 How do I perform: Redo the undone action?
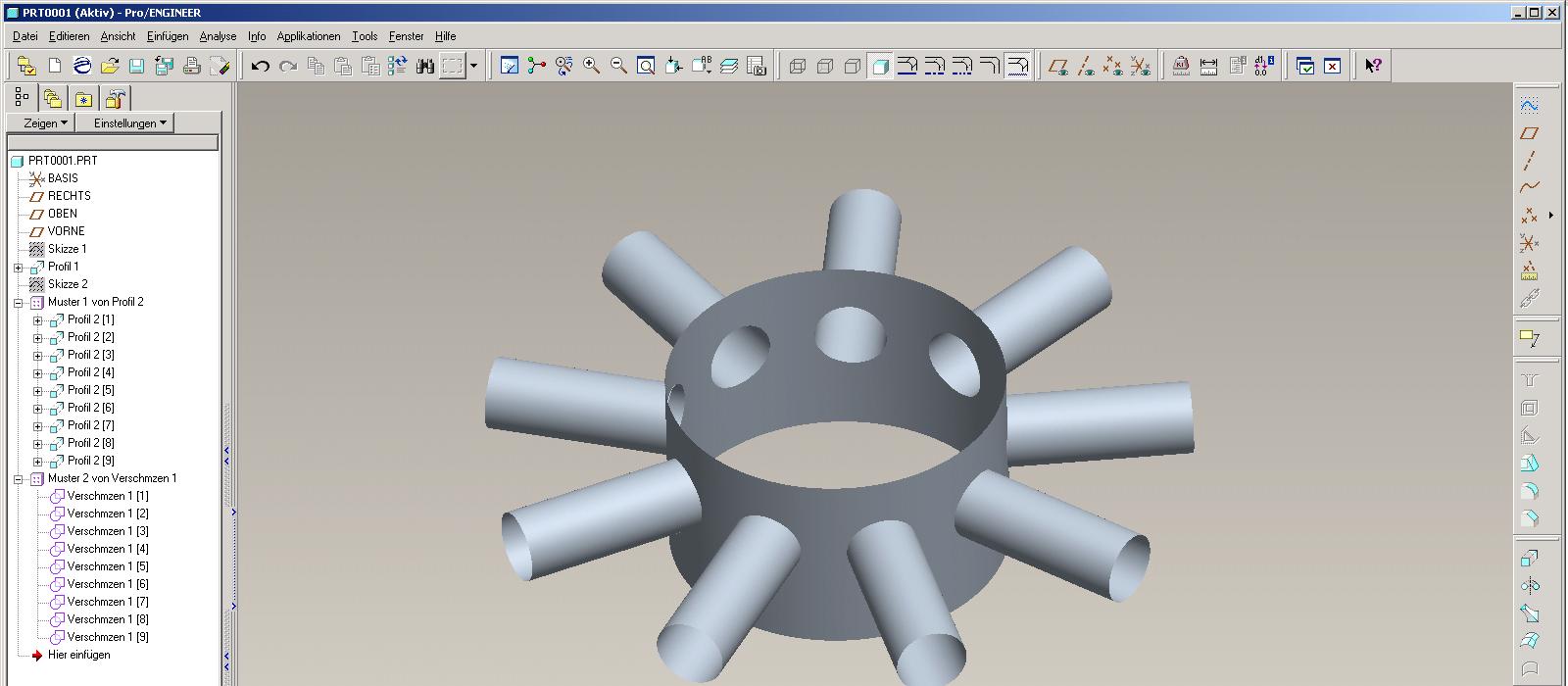pyautogui.click(x=288, y=66)
